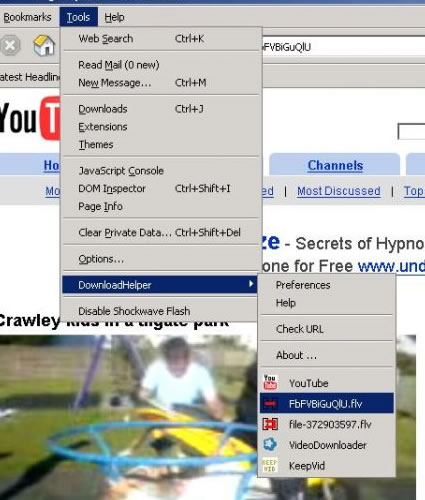Click the Latest Headlines bookmark

pos(30,77)
